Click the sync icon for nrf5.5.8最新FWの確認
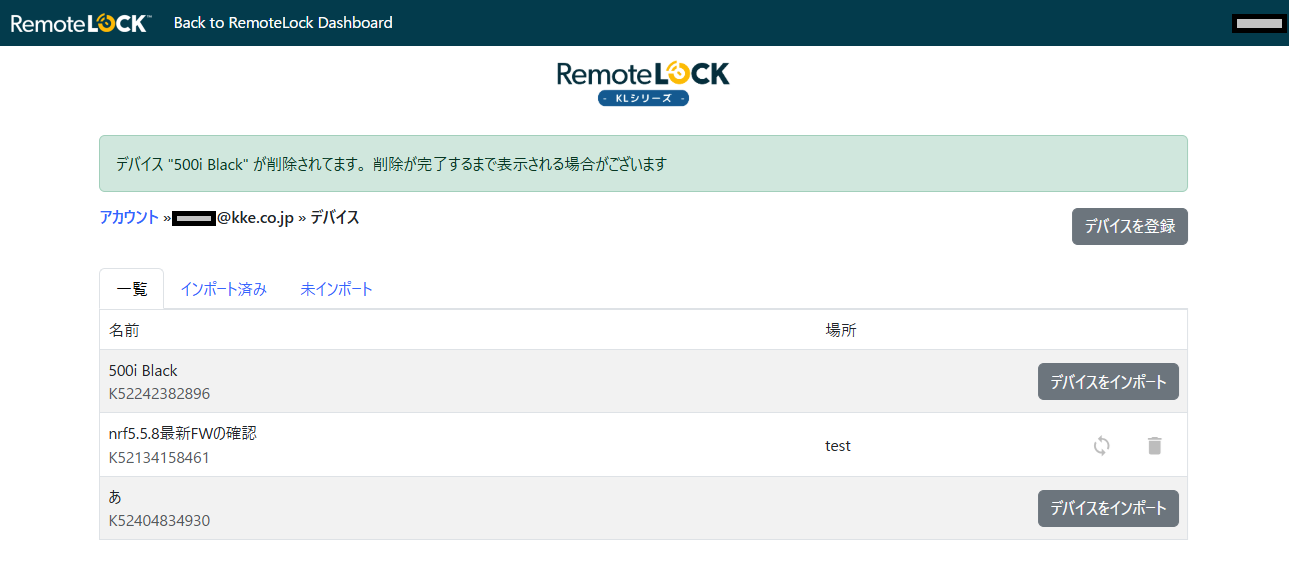The width and height of the screenshot is (1289, 578). point(1101,445)
